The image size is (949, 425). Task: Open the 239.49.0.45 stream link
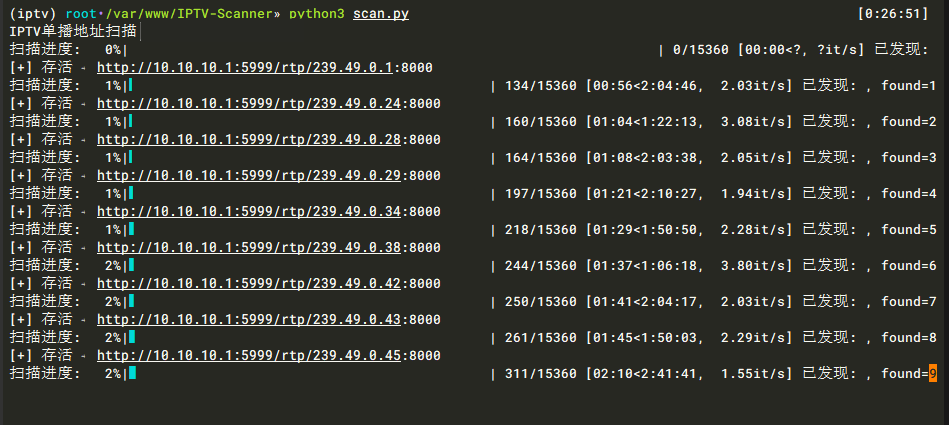point(253,355)
